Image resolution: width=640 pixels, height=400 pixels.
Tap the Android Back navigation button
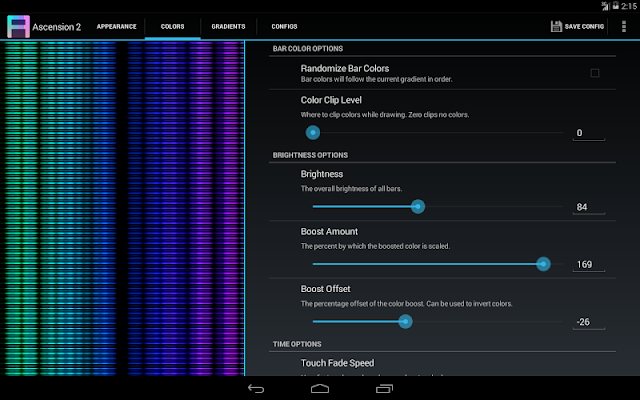point(256,389)
